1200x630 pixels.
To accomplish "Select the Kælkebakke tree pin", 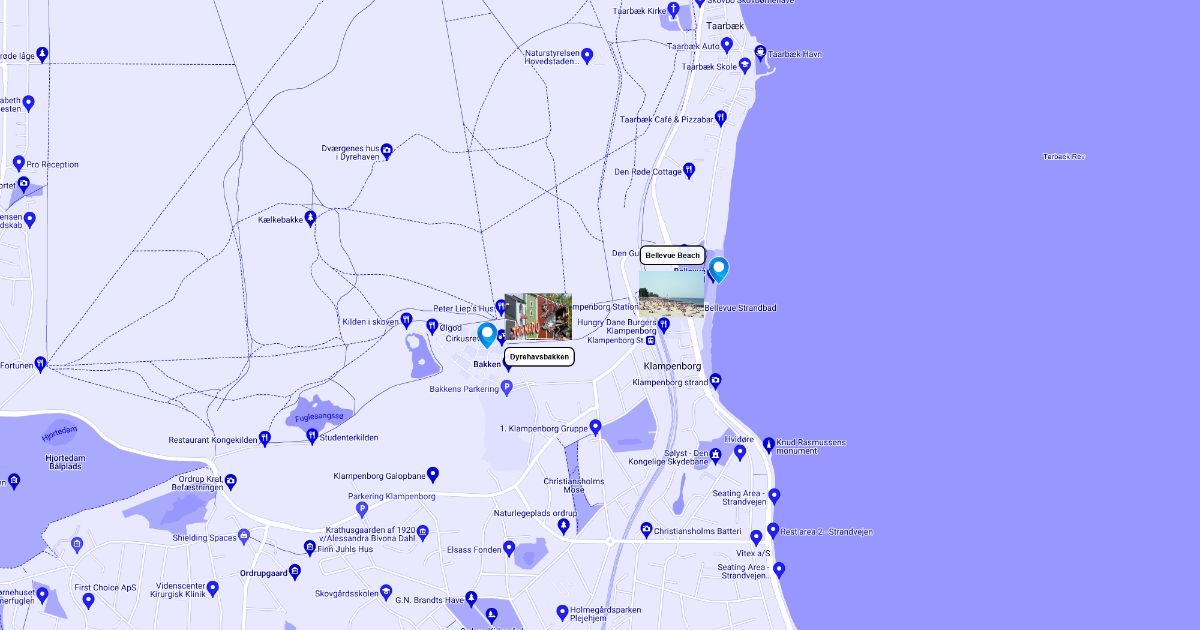I will click(x=311, y=218).
